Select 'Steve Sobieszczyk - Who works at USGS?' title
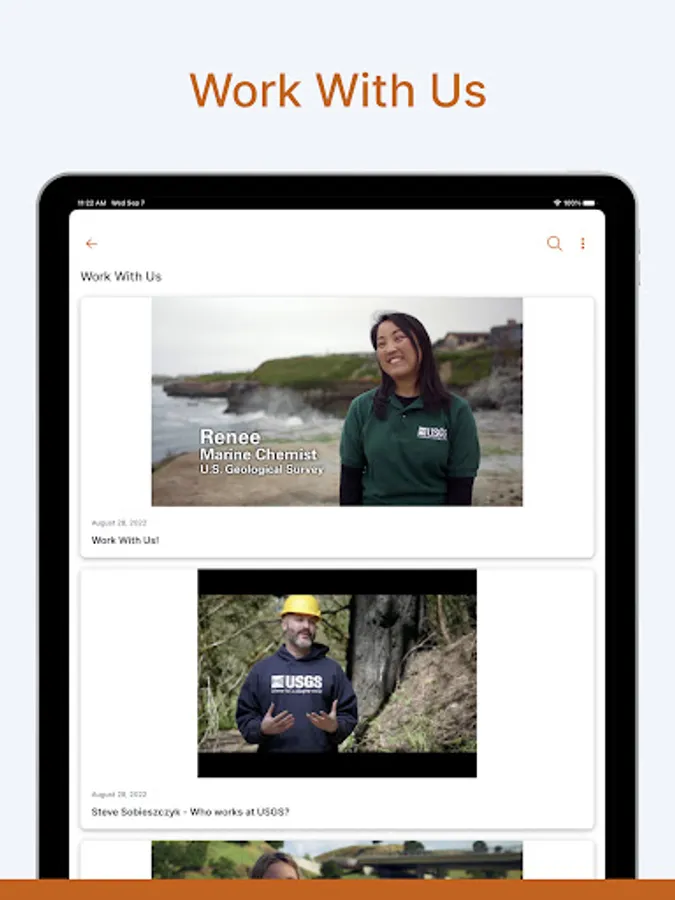The width and height of the screenshot is (675, 900). pos(190,812)
